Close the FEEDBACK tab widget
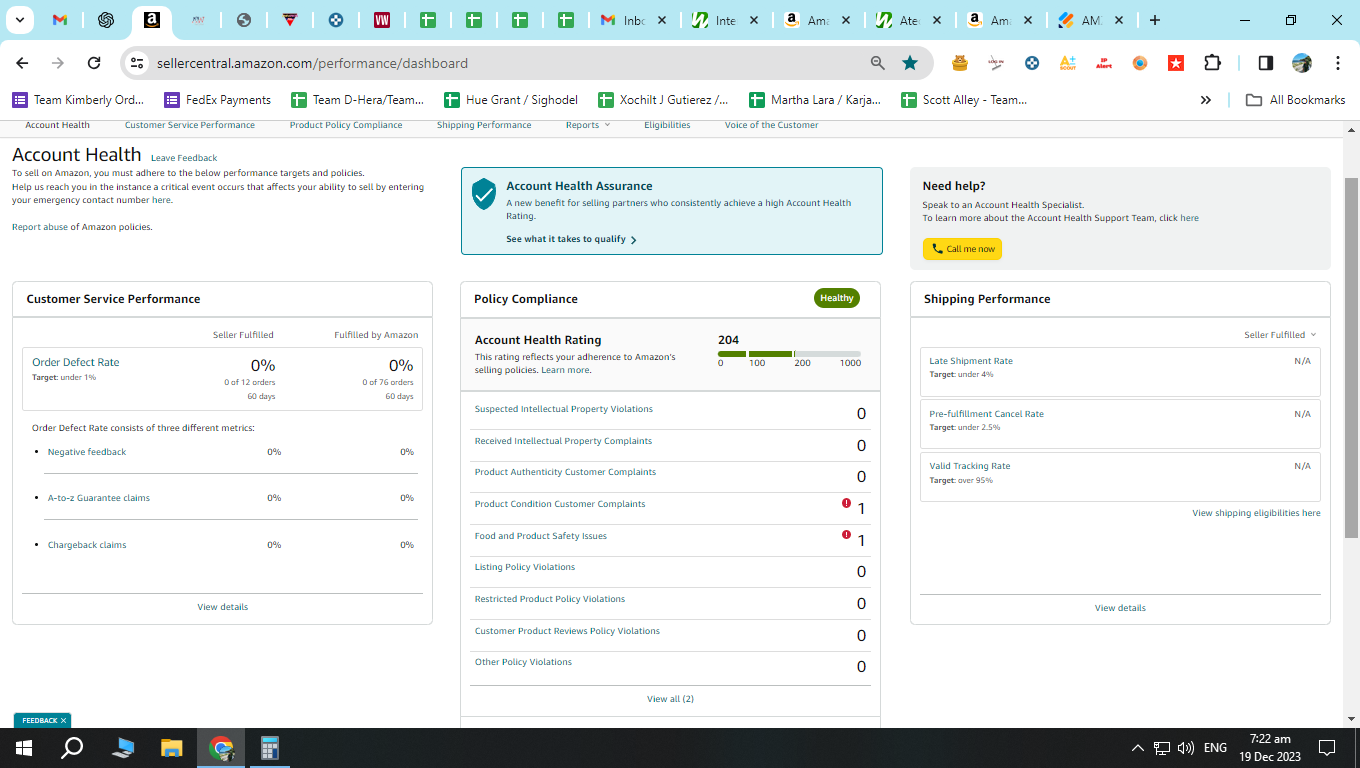Viewport: 1360px width, 768px height. pyautogui.click(x=63, y=720)
